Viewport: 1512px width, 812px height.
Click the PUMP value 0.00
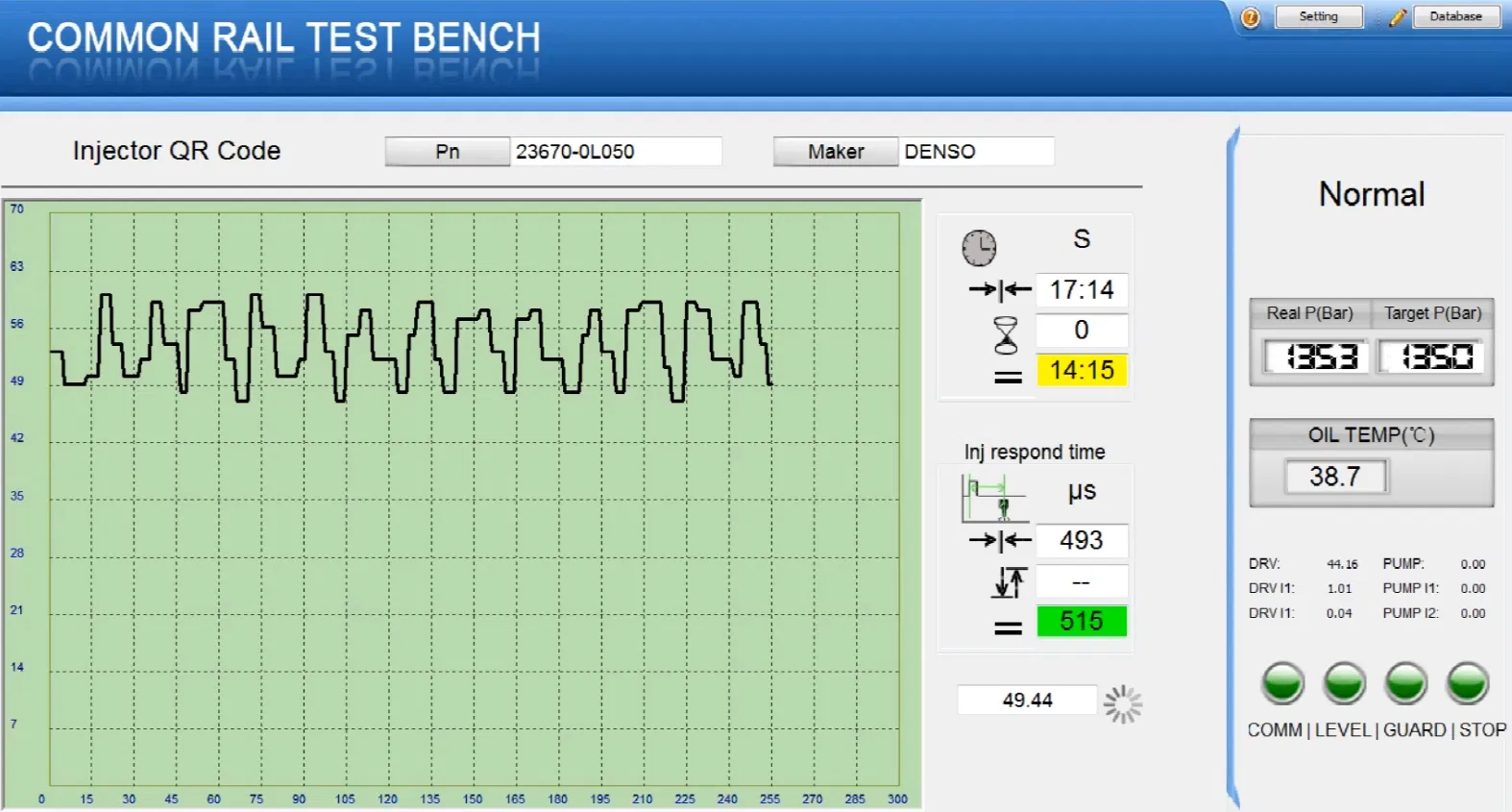coord(1473,564)
